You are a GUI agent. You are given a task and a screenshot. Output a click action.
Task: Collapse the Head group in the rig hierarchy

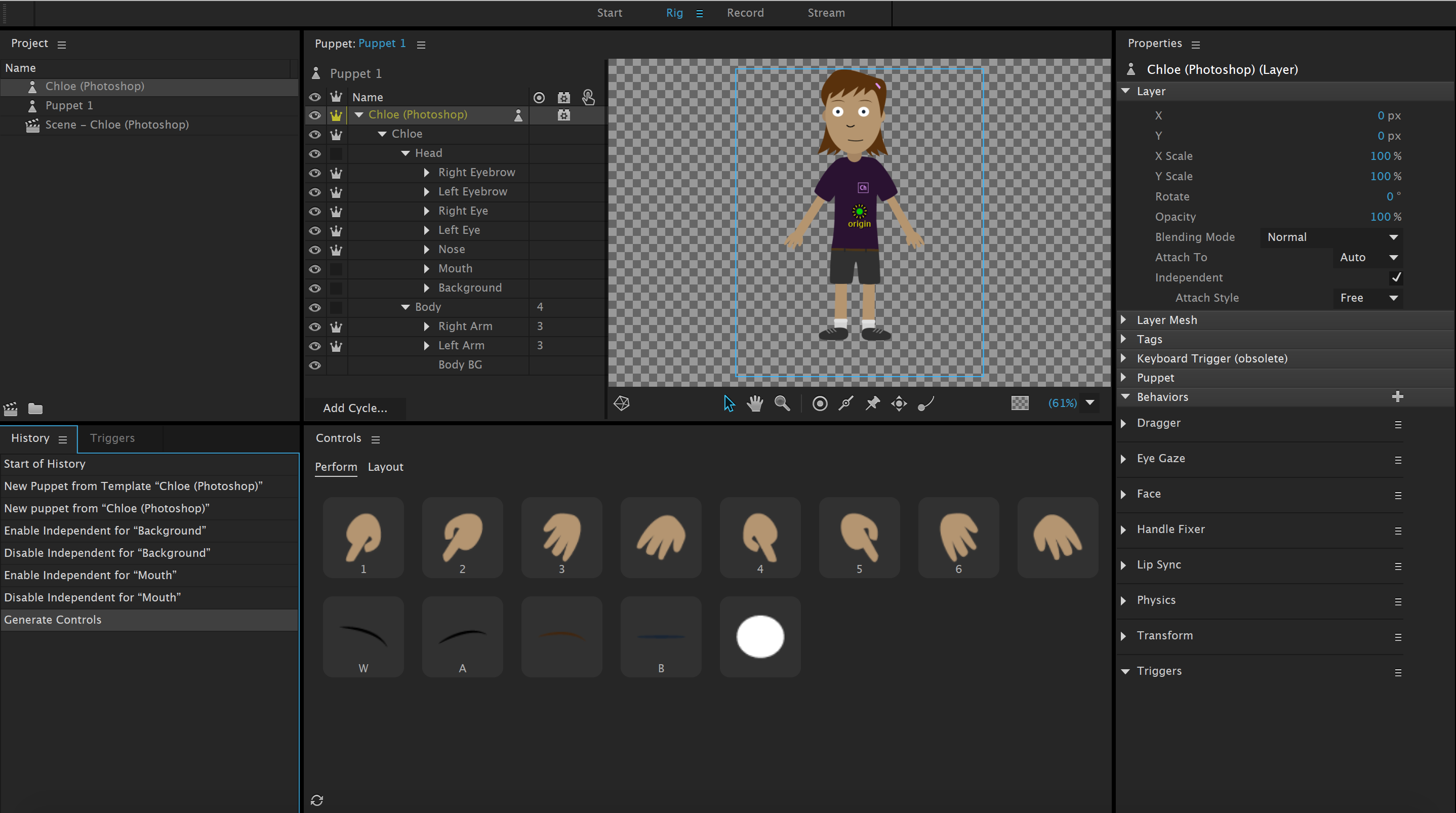(405, 153)
